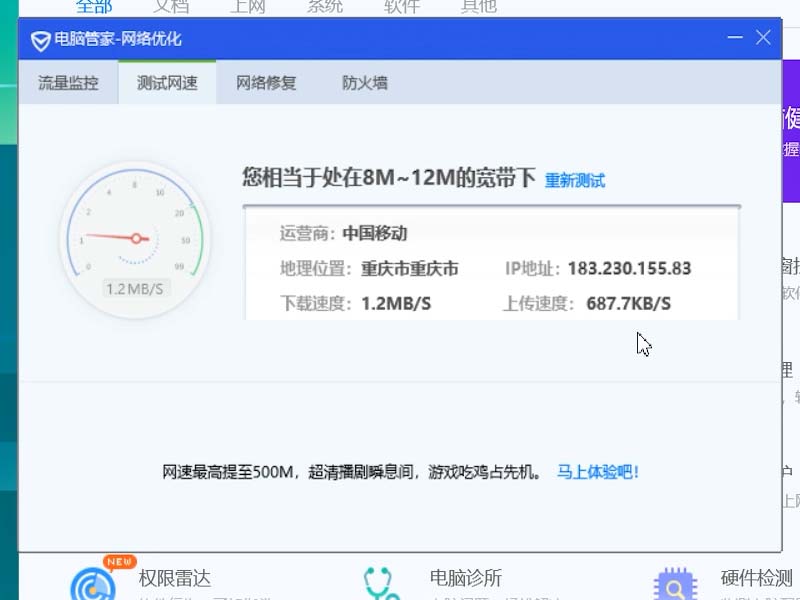Click the 中国移动 carrier text
Screen dimensions: 800x600
coord(375,233)
